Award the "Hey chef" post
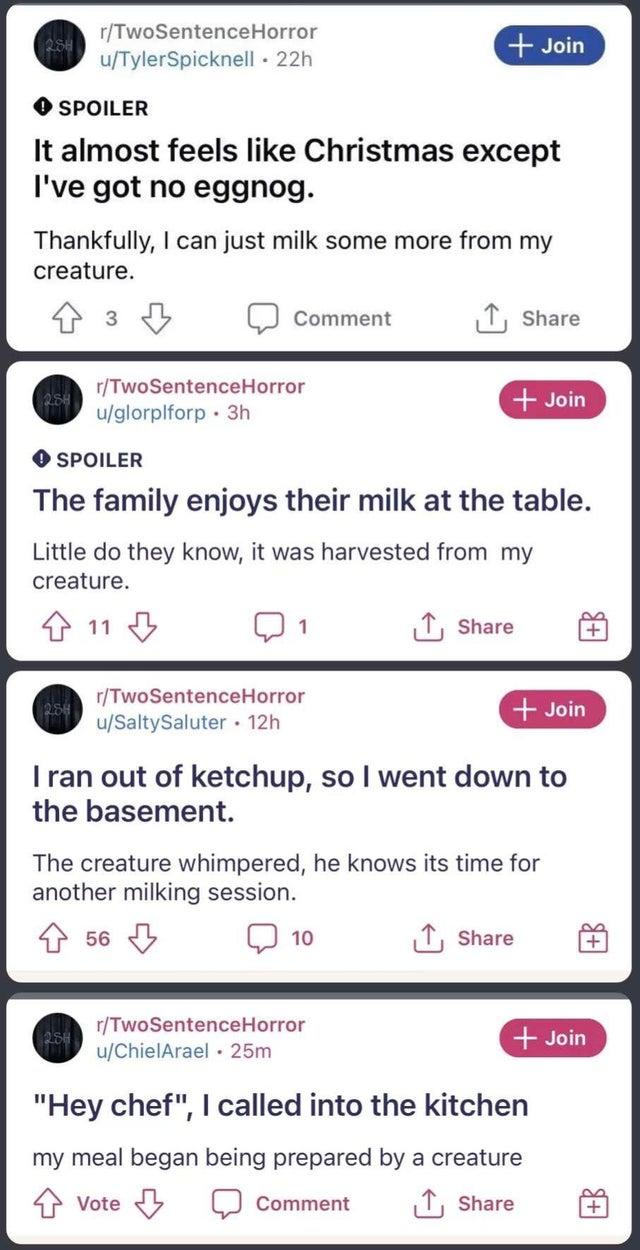 [590, 1204]
